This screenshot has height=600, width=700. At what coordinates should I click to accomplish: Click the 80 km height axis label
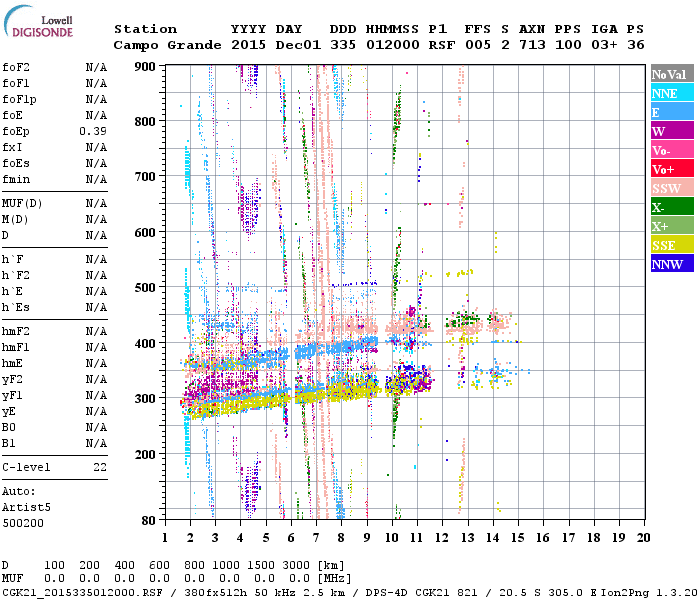149,521
